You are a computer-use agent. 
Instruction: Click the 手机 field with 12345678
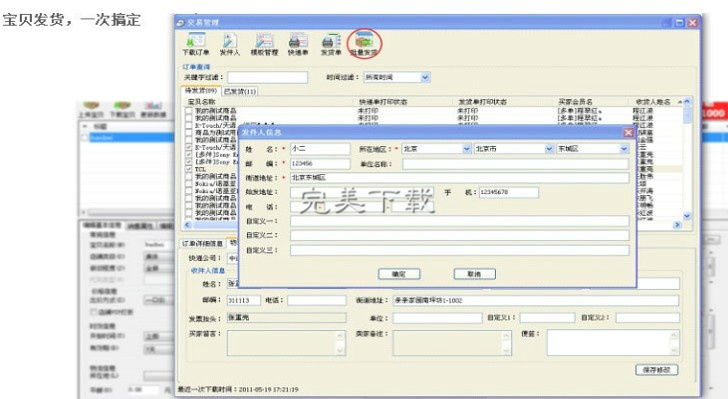pyautogui.click(x=508, y=192)
